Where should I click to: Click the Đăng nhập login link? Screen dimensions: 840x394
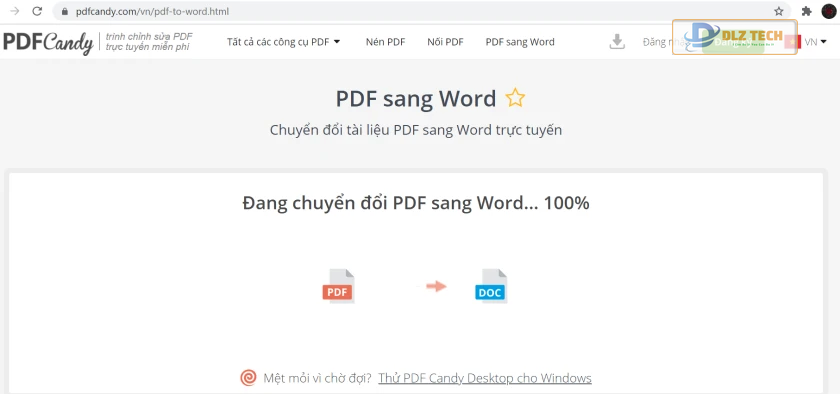pos(666,42)
